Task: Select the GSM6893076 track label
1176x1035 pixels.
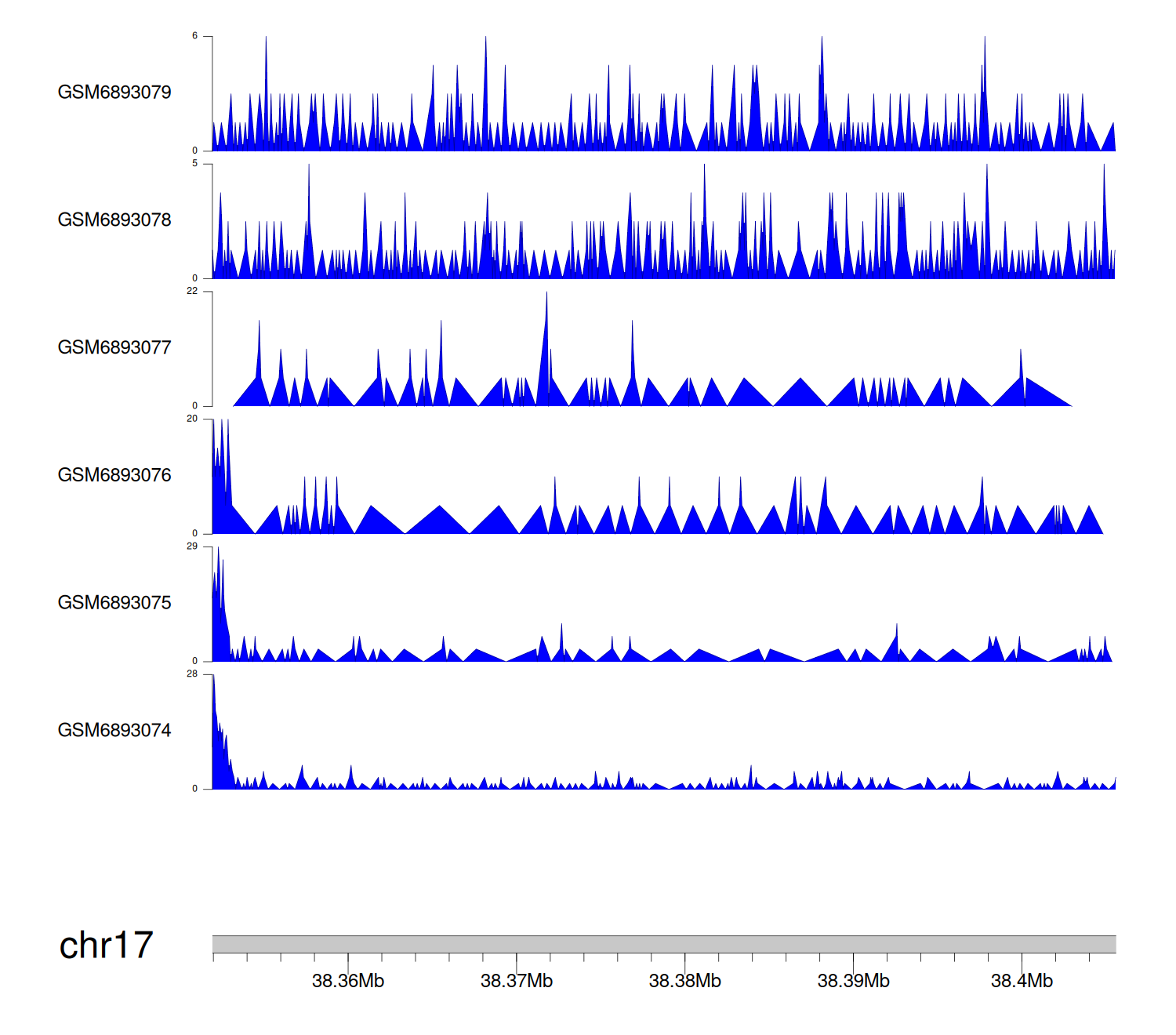Action: [x=114, y=475]
